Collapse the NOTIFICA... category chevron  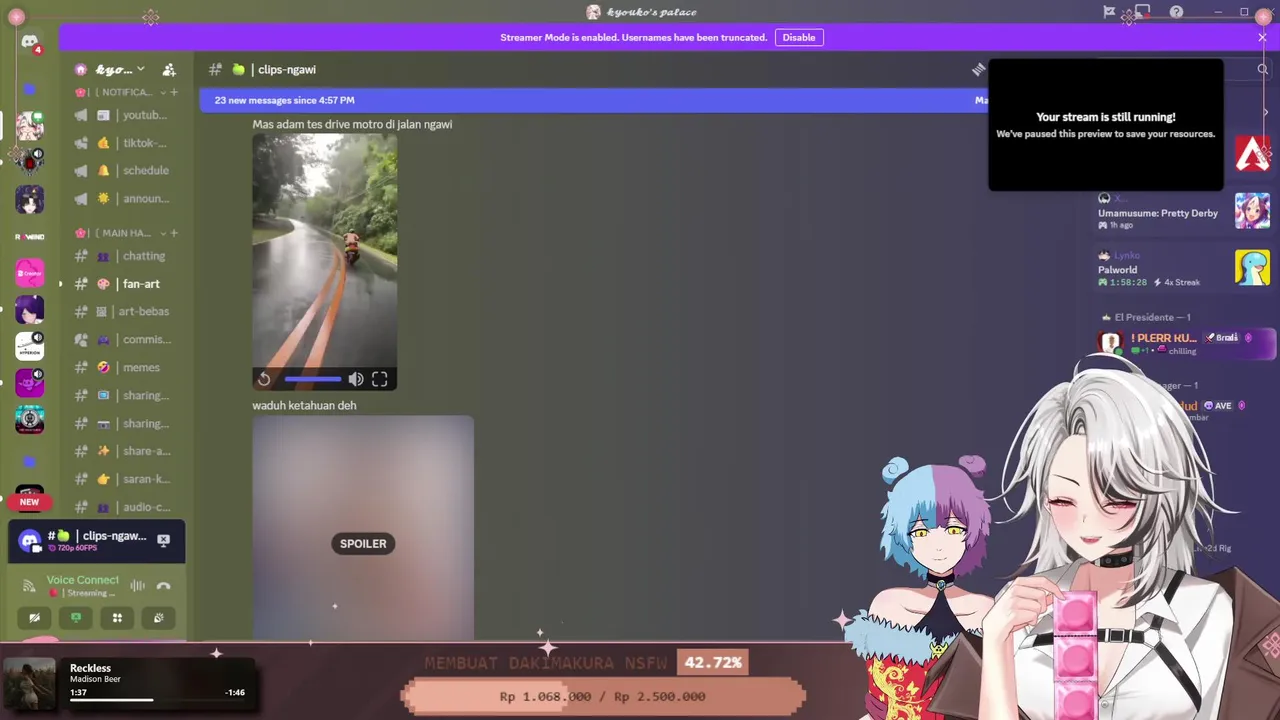163,92
